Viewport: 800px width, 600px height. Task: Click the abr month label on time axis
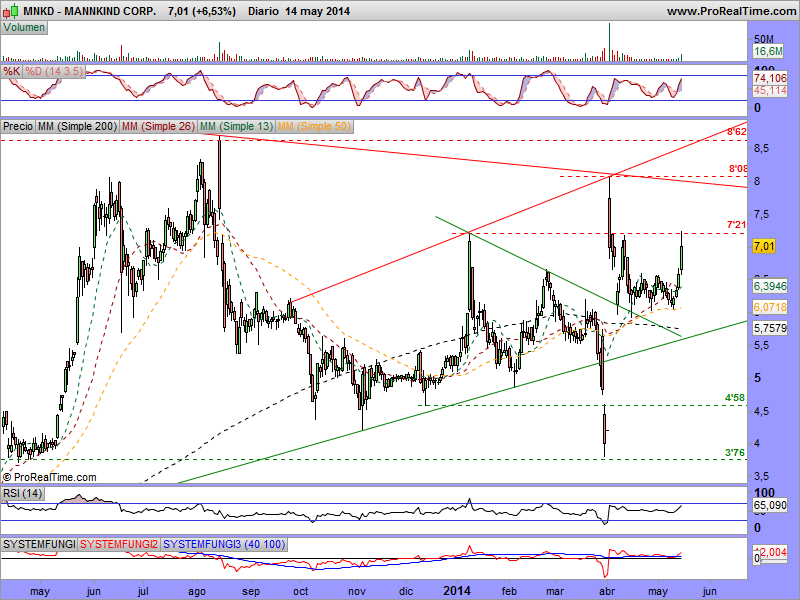tap(607, 591)
